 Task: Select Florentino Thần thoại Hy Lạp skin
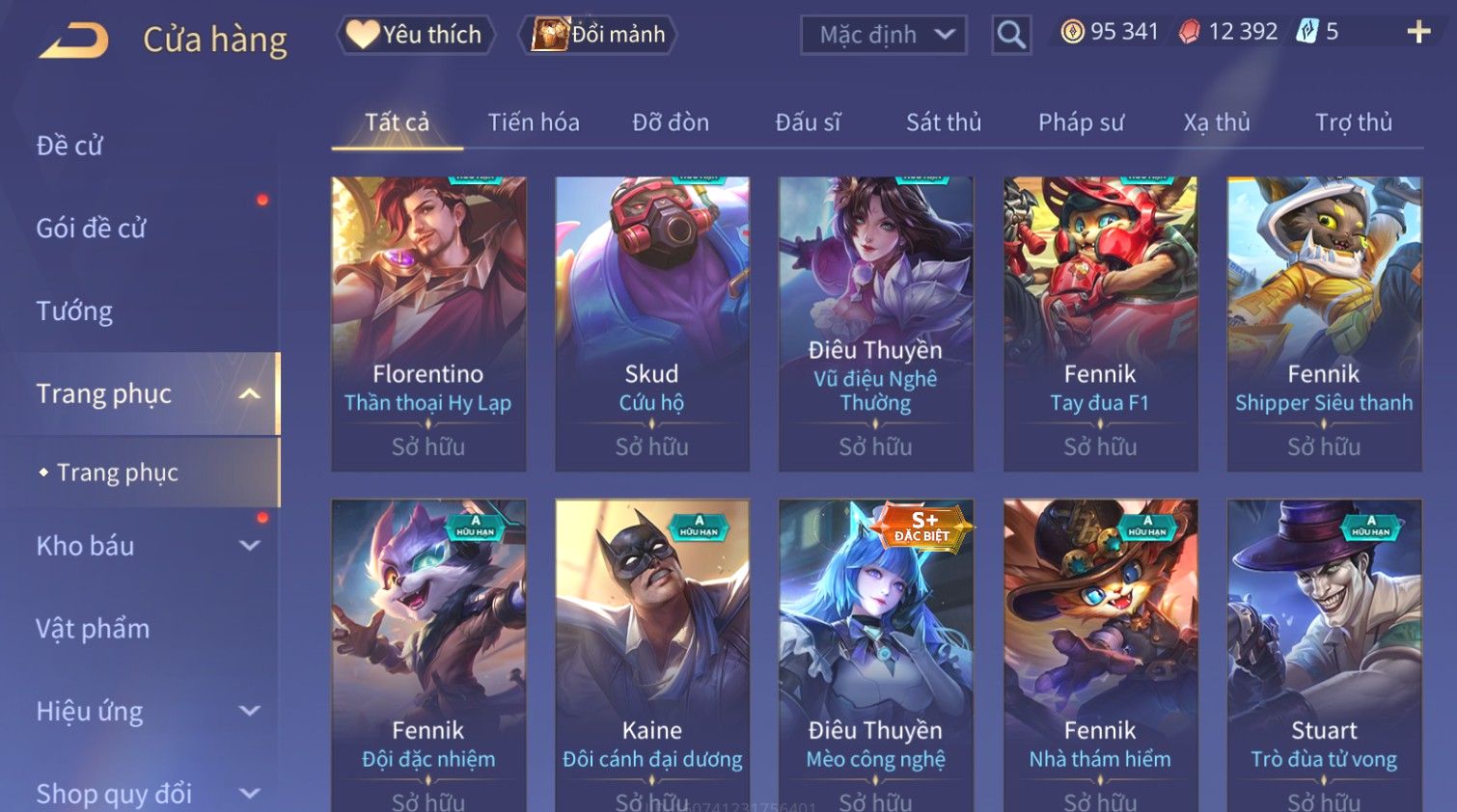pos(428,324)
